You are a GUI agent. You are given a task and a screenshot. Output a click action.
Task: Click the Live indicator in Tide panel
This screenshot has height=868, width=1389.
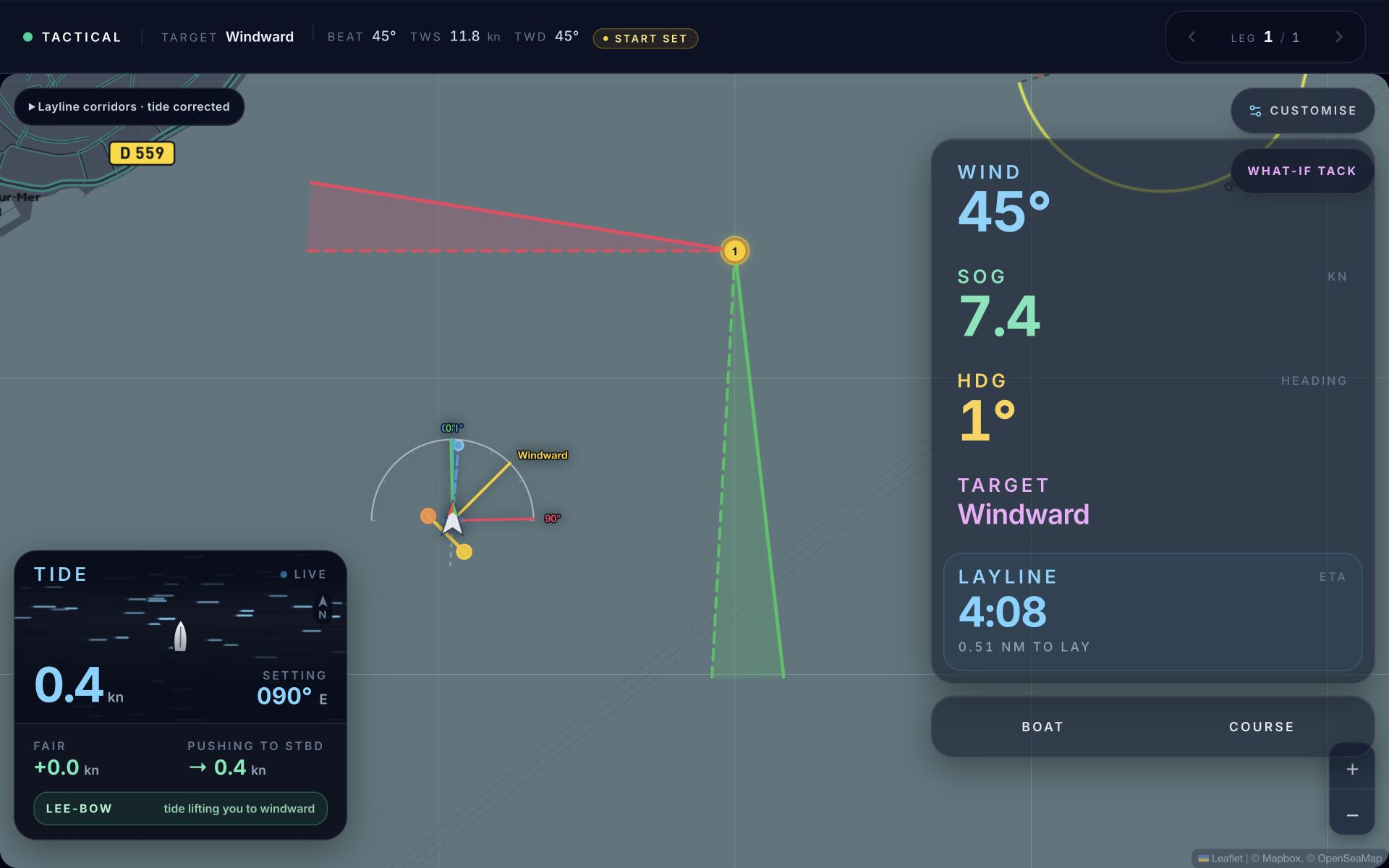click(x=304, y=574)
